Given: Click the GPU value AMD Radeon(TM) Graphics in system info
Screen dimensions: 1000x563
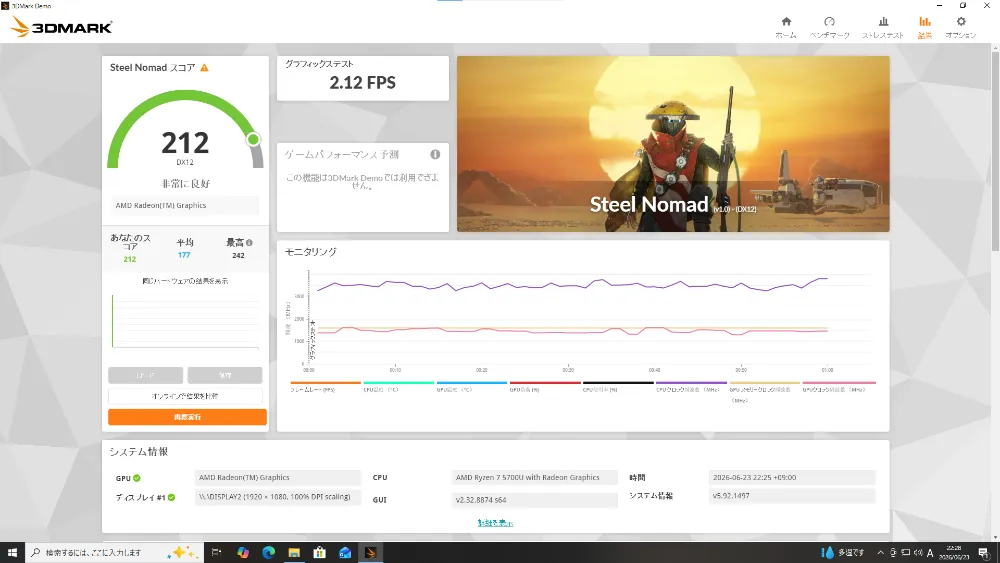Looking at the screenshot, I should (x=277, y=478).
